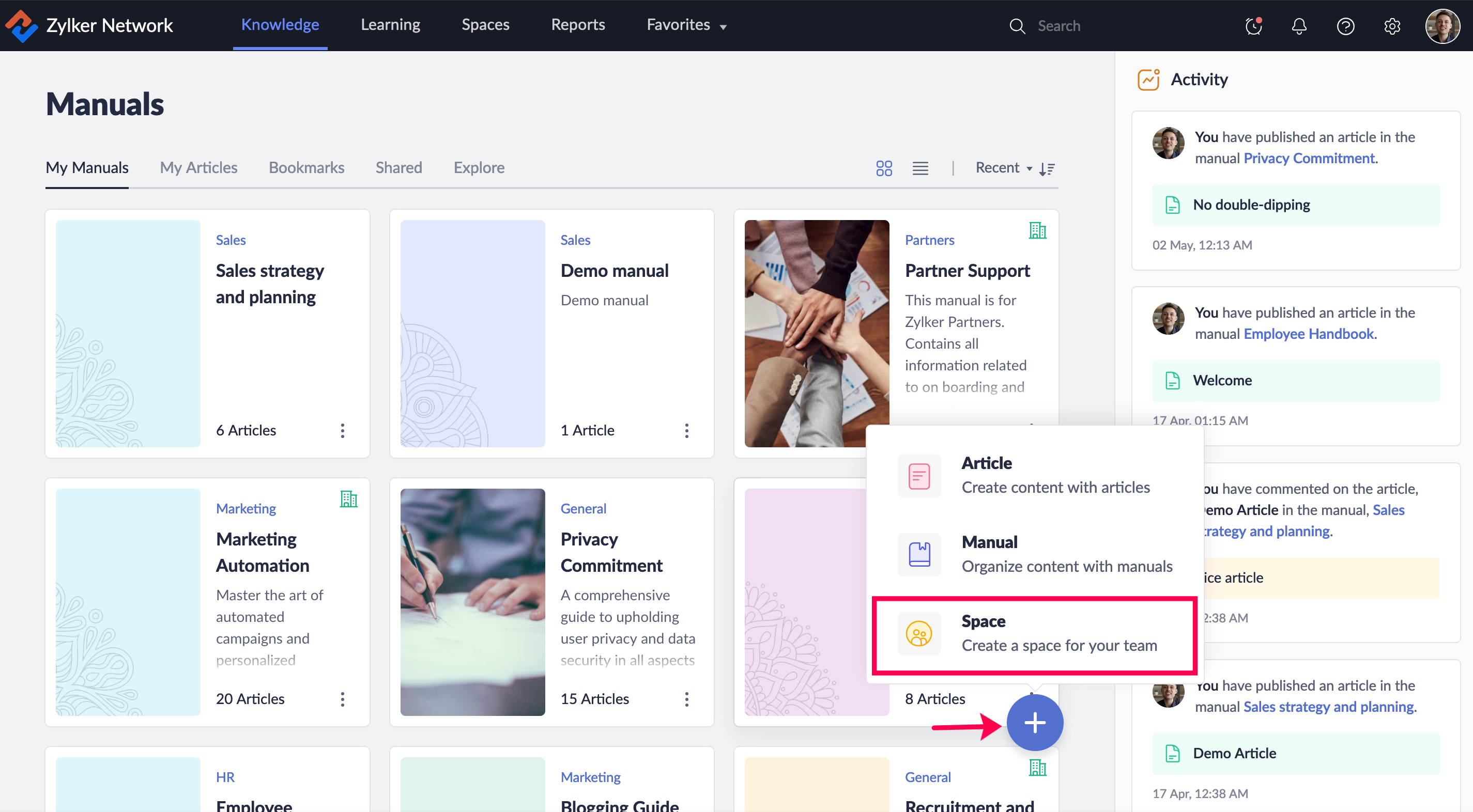The image size is (1473, 812).
Task: Open more options for Demo manual
Action: point(687,430)
